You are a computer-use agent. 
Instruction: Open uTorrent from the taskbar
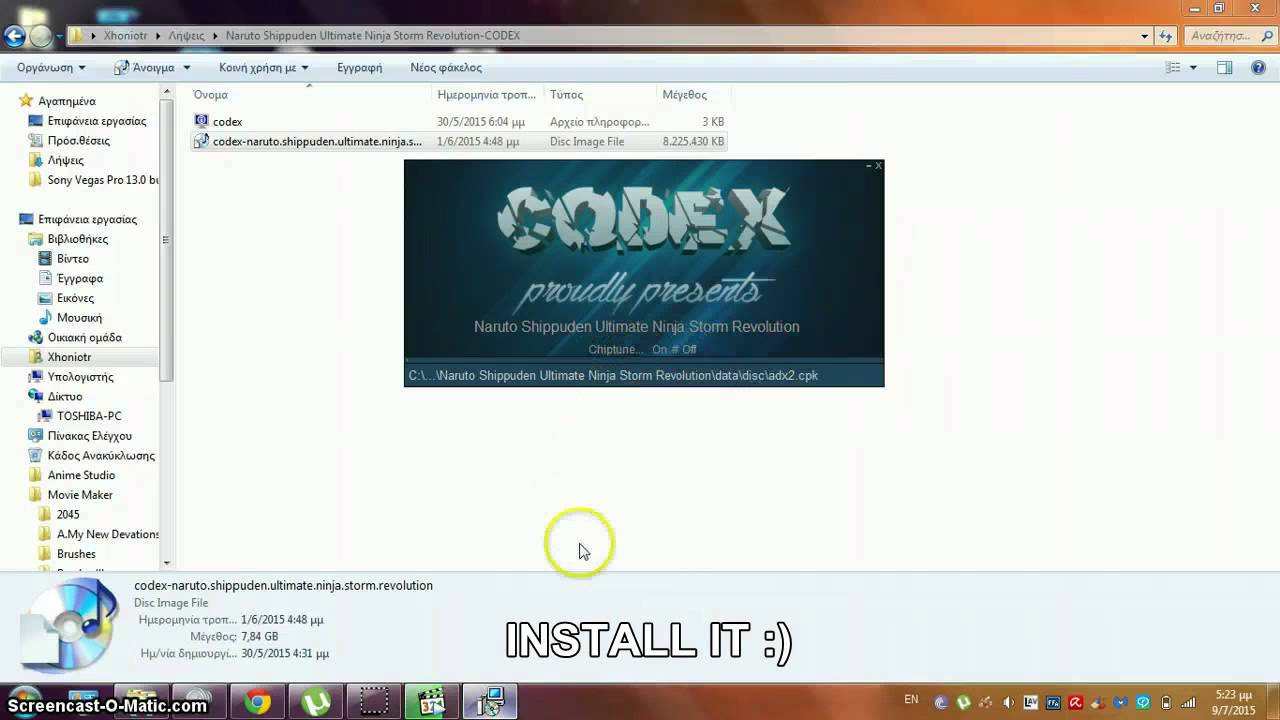click(316, 702)
